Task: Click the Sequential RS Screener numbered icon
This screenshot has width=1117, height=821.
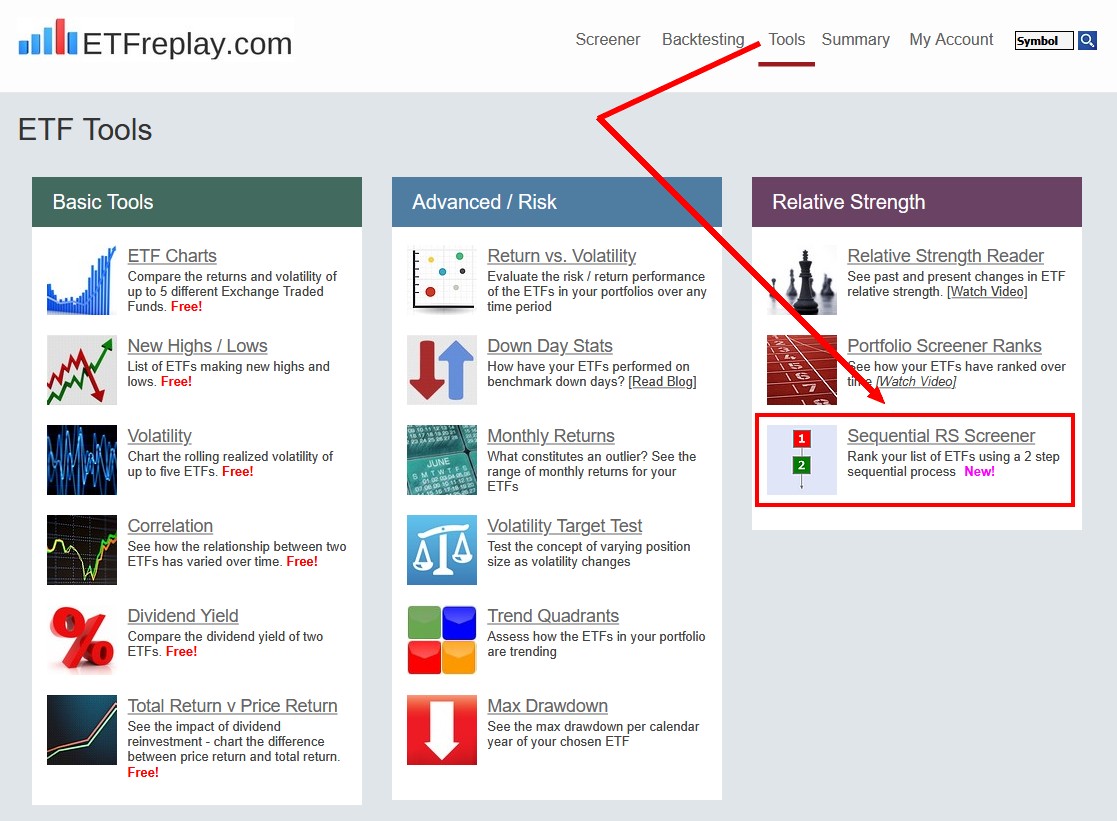Action: pyautogui.click(x=801, y=460)
